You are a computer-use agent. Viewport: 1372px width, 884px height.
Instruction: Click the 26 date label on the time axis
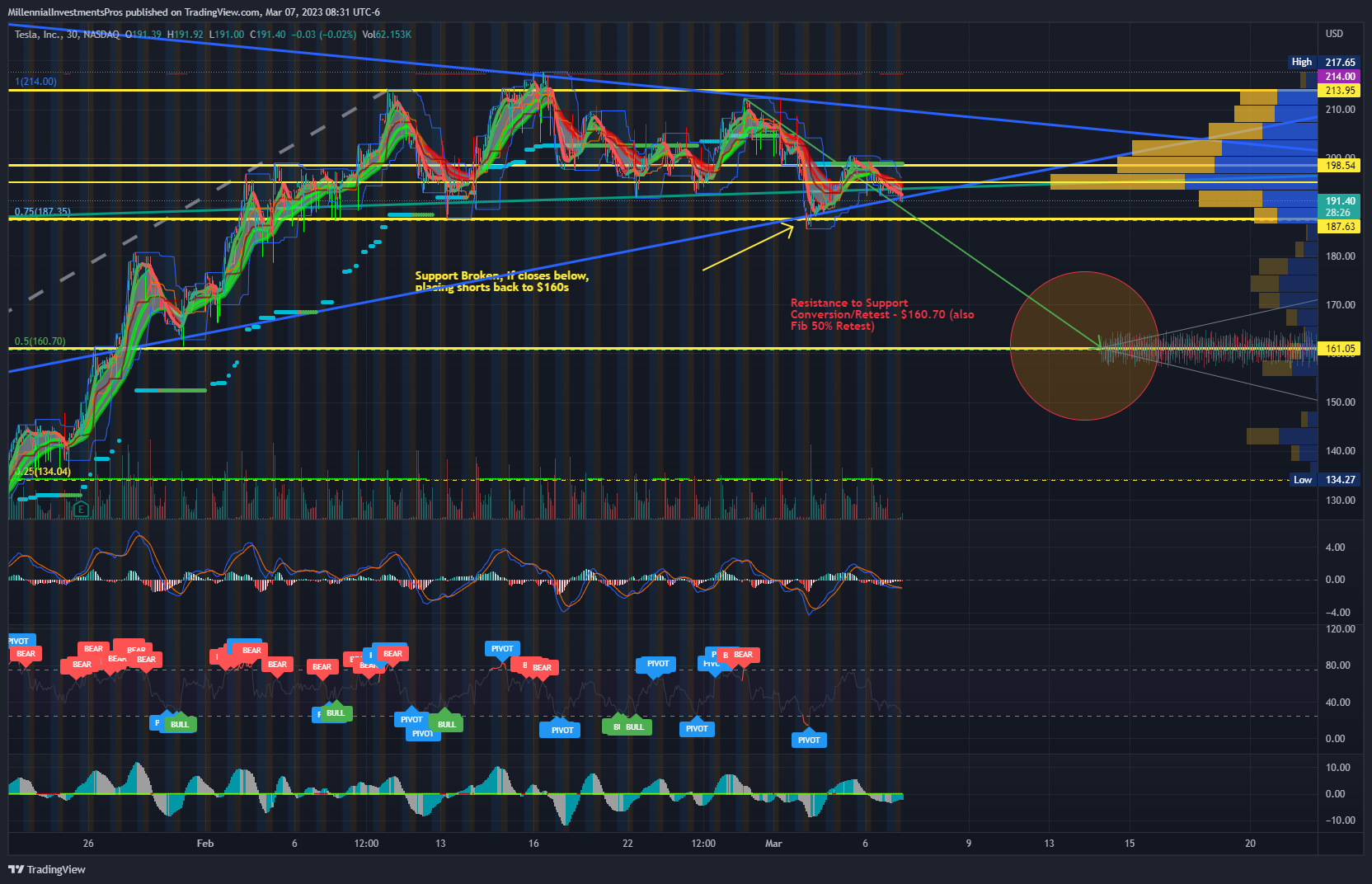88,843
